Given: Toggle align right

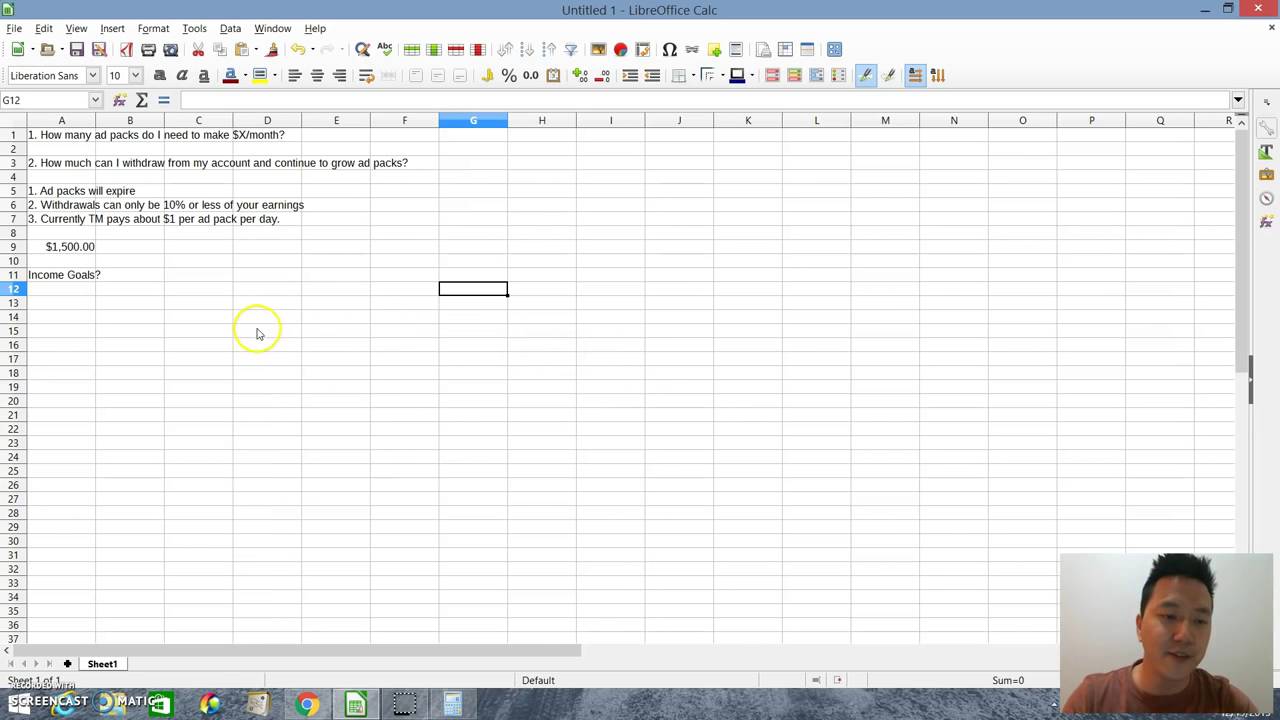Looking at the screenshot, I should coord(339,75).
